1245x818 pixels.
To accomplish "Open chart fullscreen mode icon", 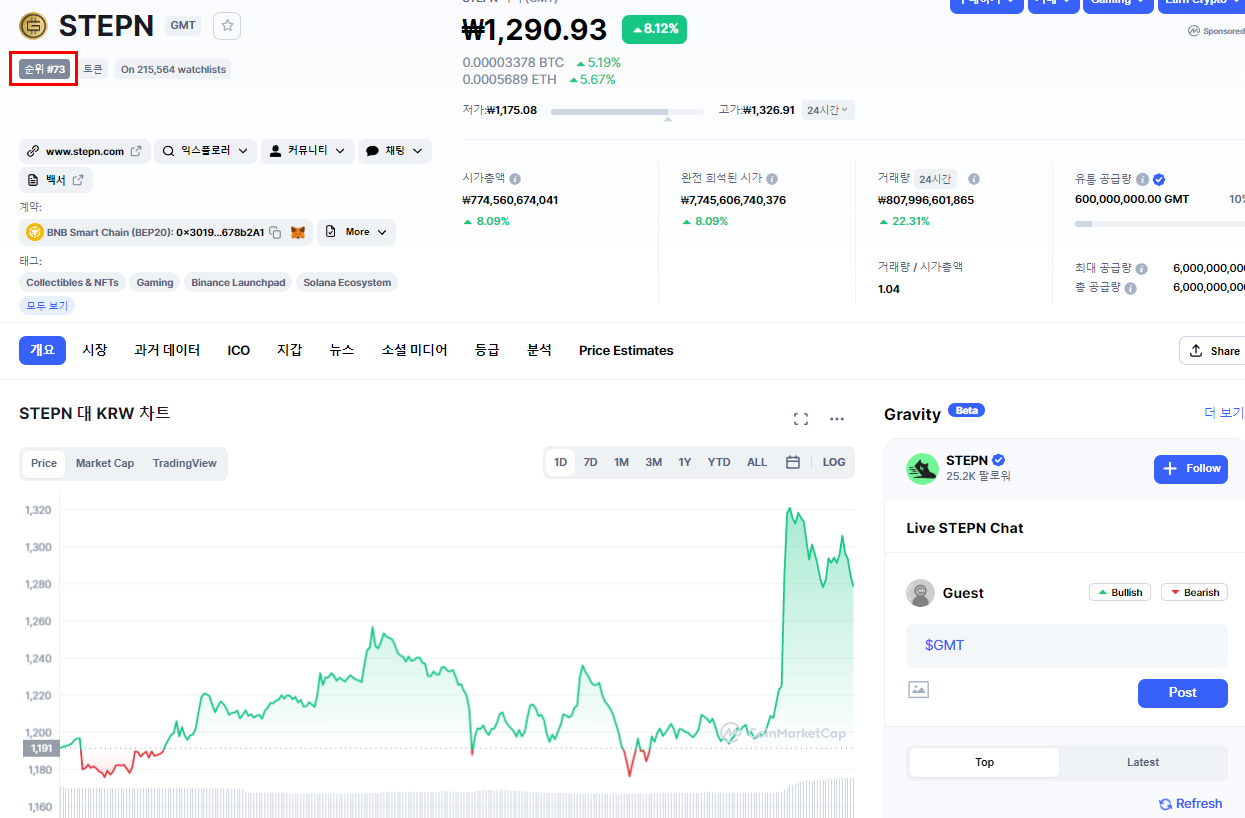I will coord(800,419).
